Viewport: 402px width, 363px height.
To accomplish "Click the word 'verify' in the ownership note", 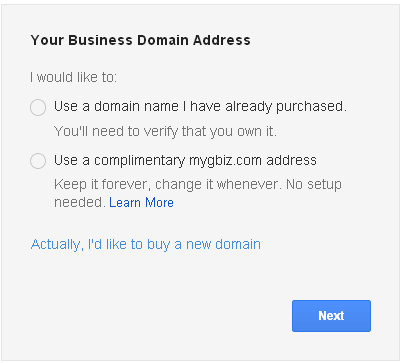I will click(161, 131).
